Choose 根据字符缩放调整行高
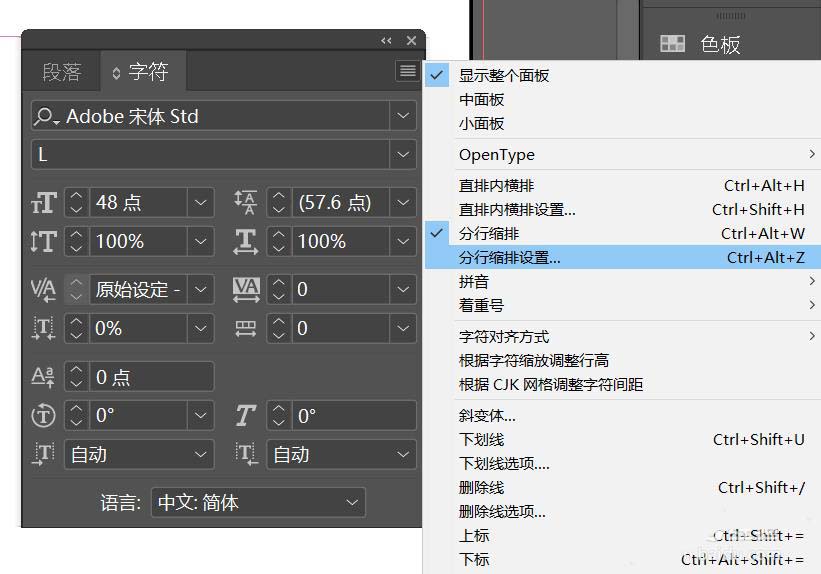 (x=623, y=360)
